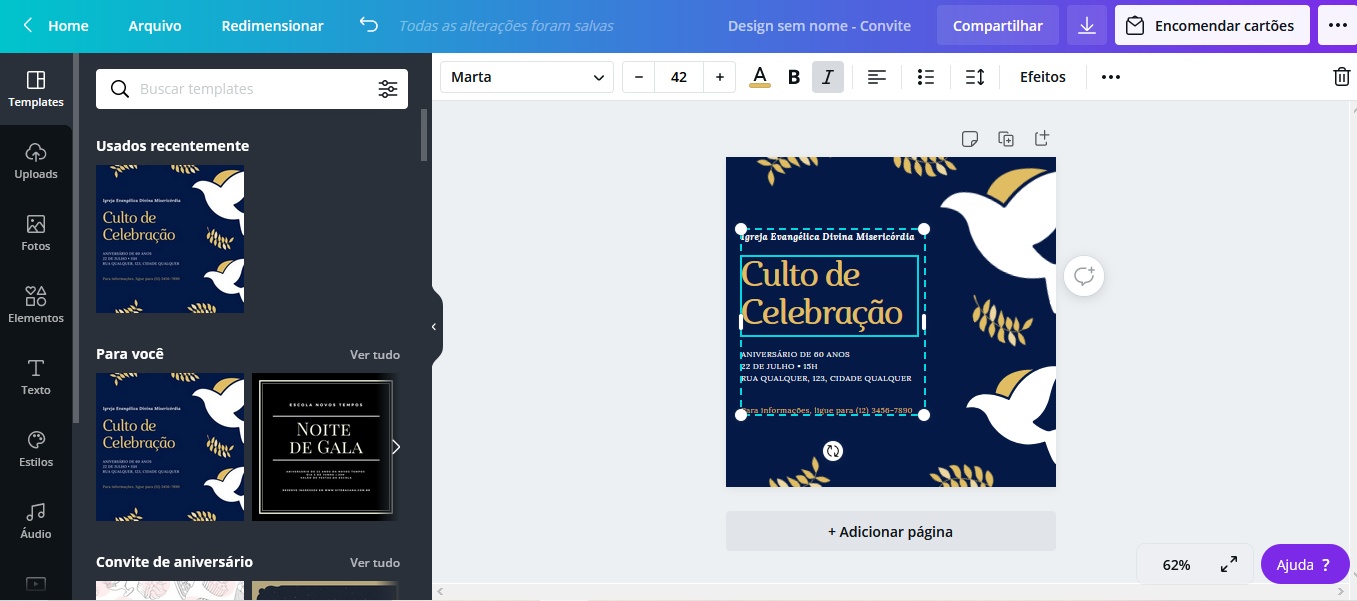1357x601 pixels.
Task: Delete selected element with trash icon
Action: [1341, 77]
